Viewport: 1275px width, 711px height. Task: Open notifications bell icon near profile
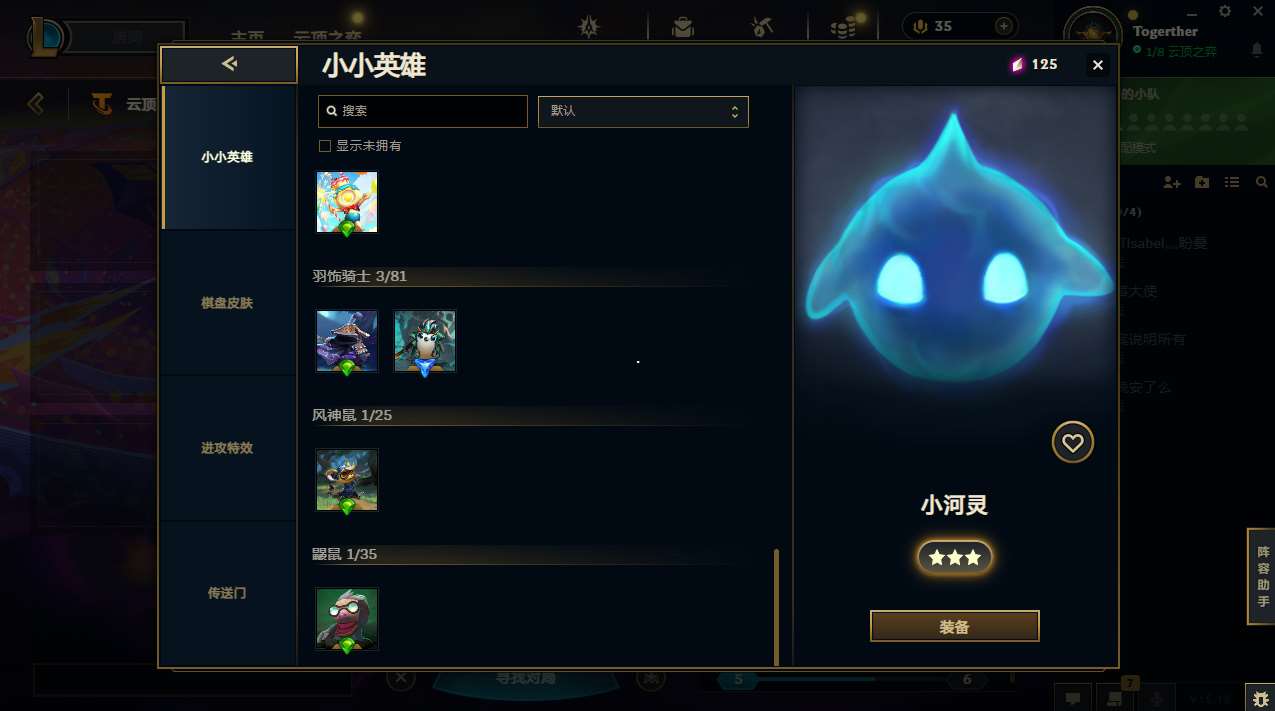click(1257, 49)
